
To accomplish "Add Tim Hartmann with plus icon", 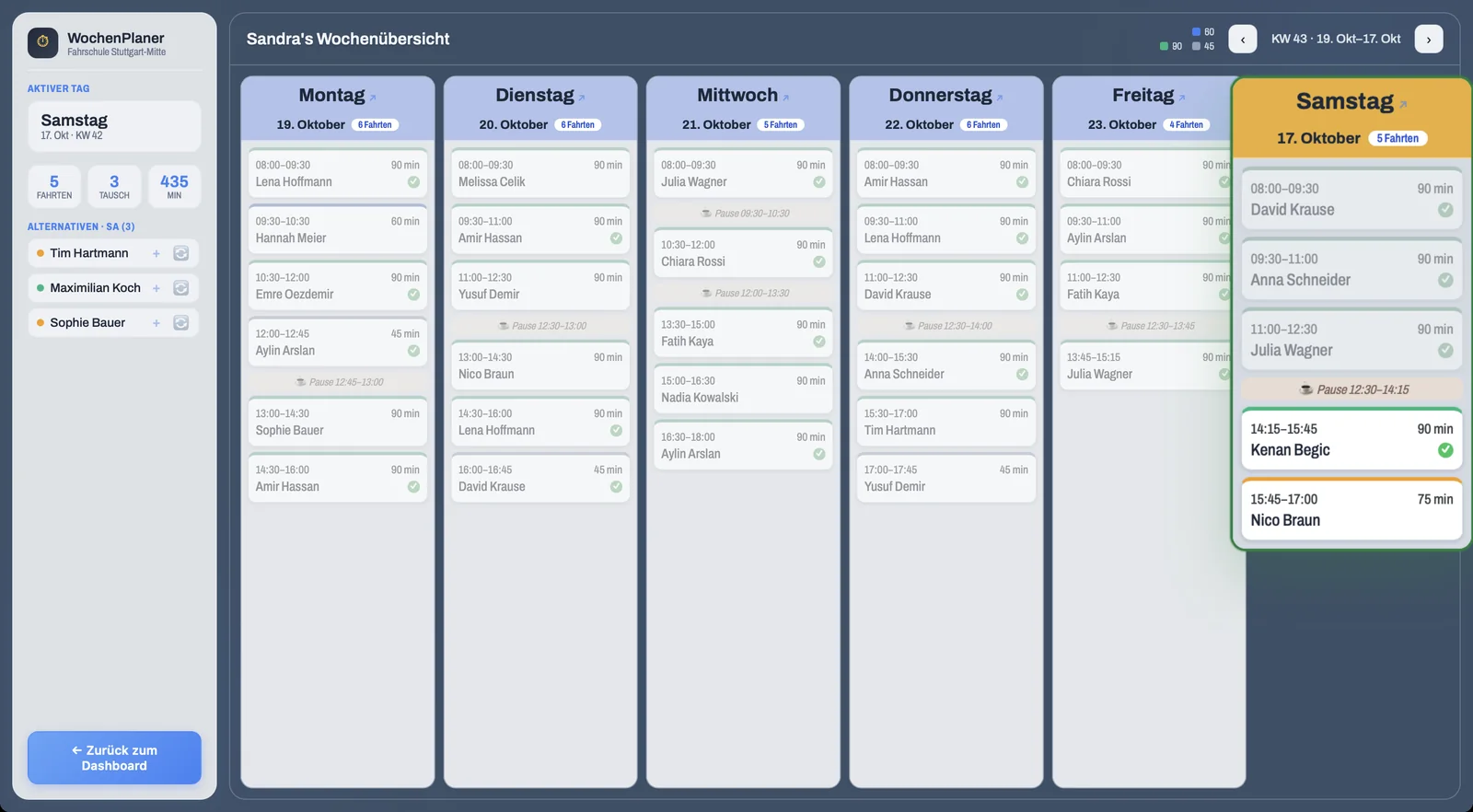I will 157,253.
